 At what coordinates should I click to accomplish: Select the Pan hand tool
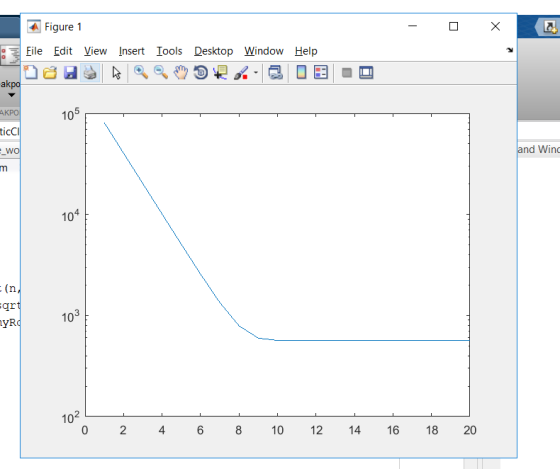pos(181,73)
